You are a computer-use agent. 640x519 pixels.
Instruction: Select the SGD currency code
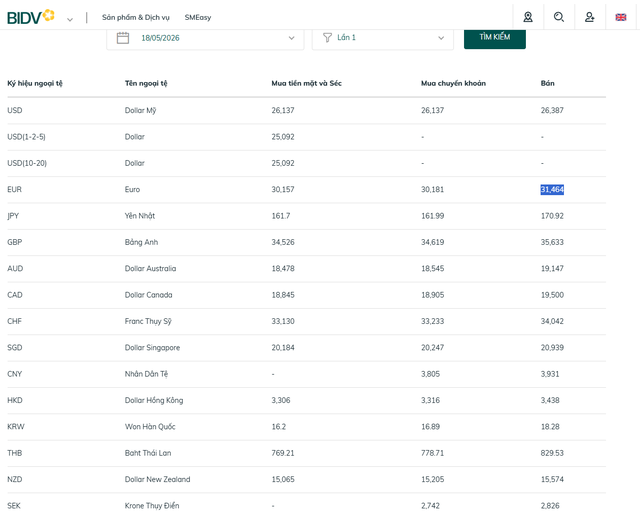(15, 348)
